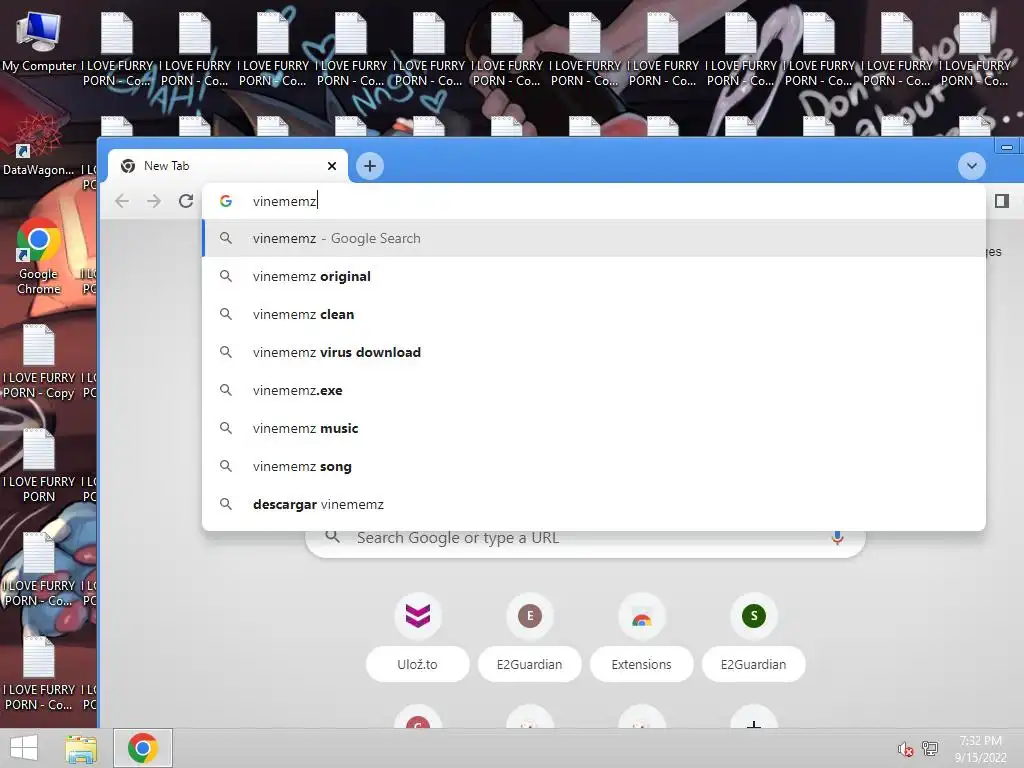Open the brown E E2Guardian shortcut
Screen dimensions: 1024x768
530,615
